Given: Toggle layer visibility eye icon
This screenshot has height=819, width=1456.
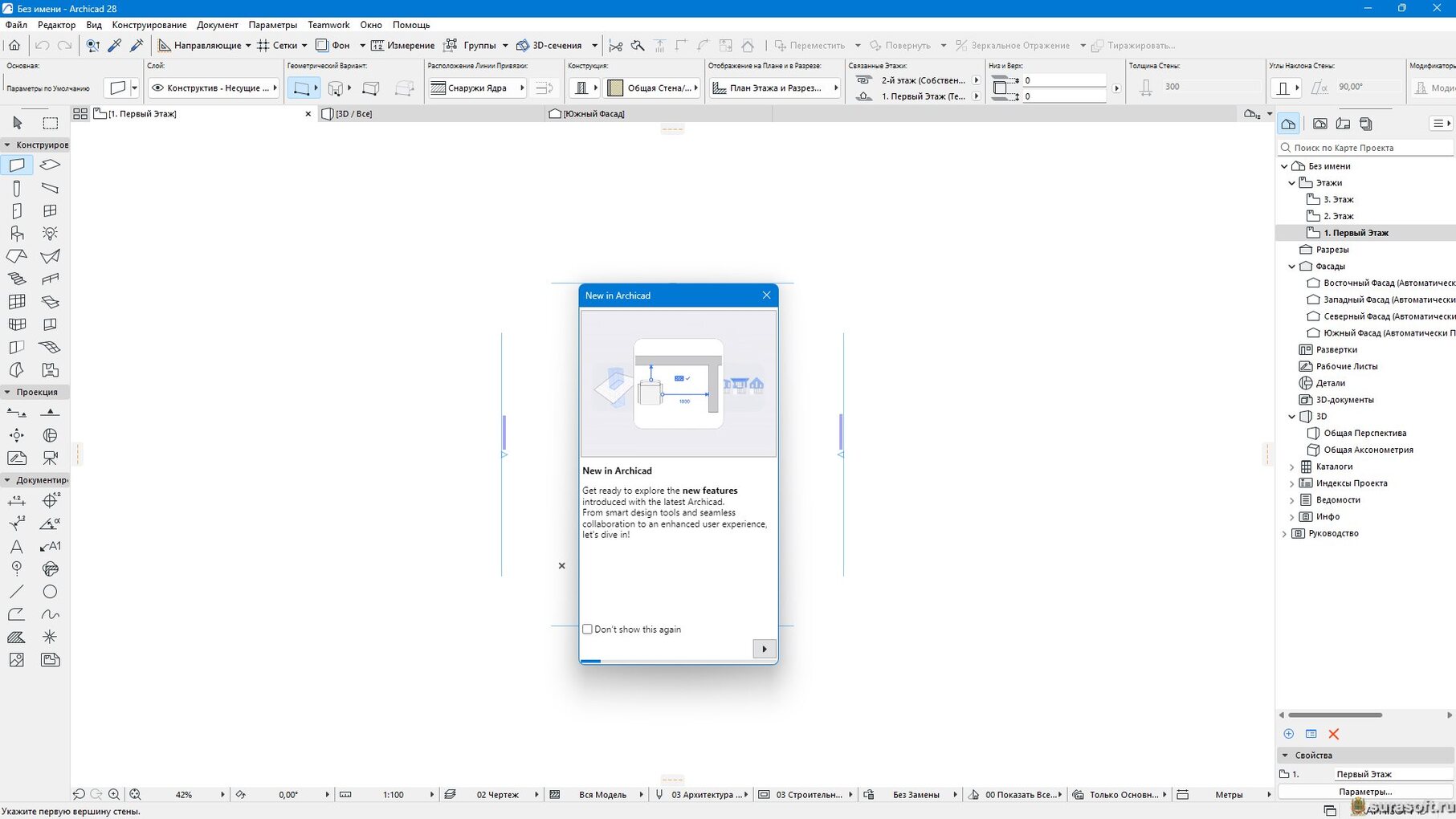Looking at the screenshot, I should (157, 88).
